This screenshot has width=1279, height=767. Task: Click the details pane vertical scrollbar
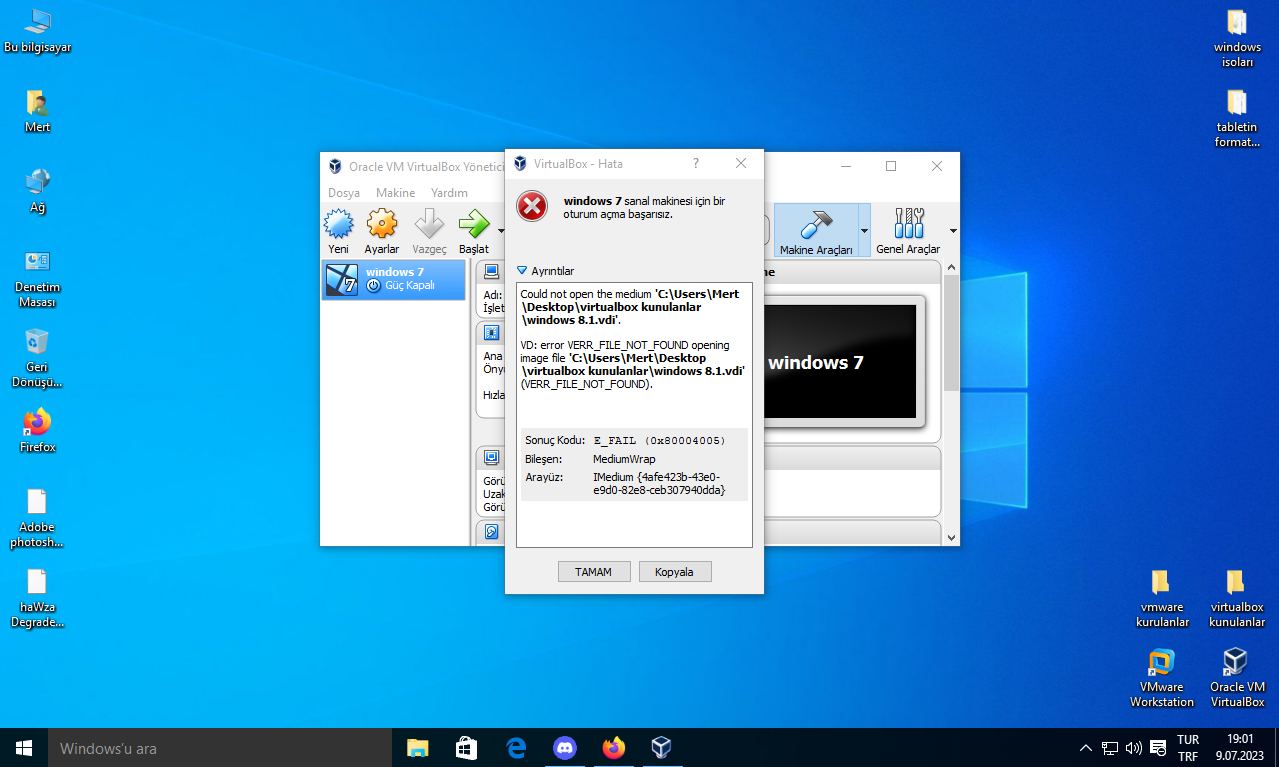click(x=951, y=333)
